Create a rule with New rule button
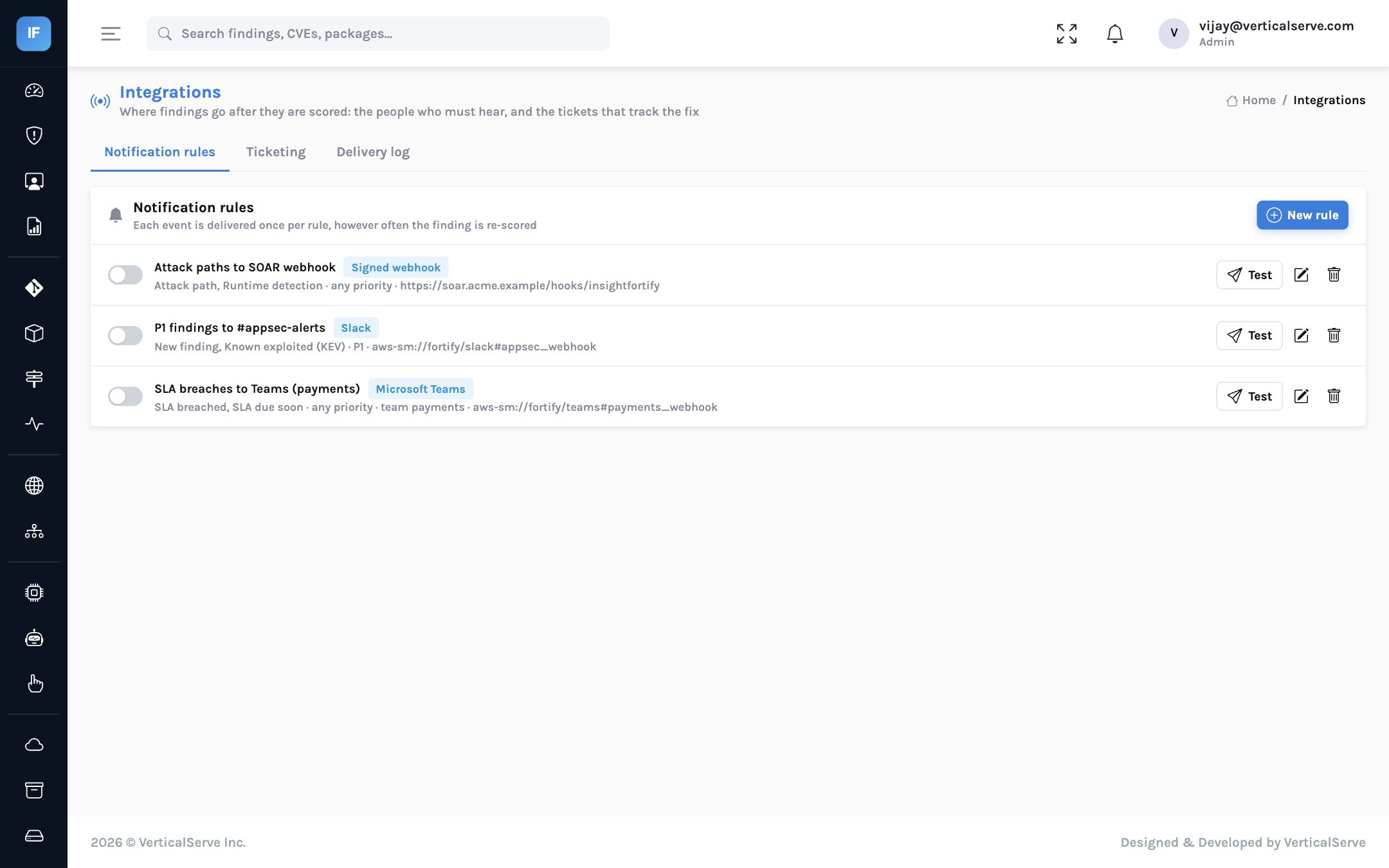The width and height of the screenshot is (1389, 868). [x=1302, y=215]
